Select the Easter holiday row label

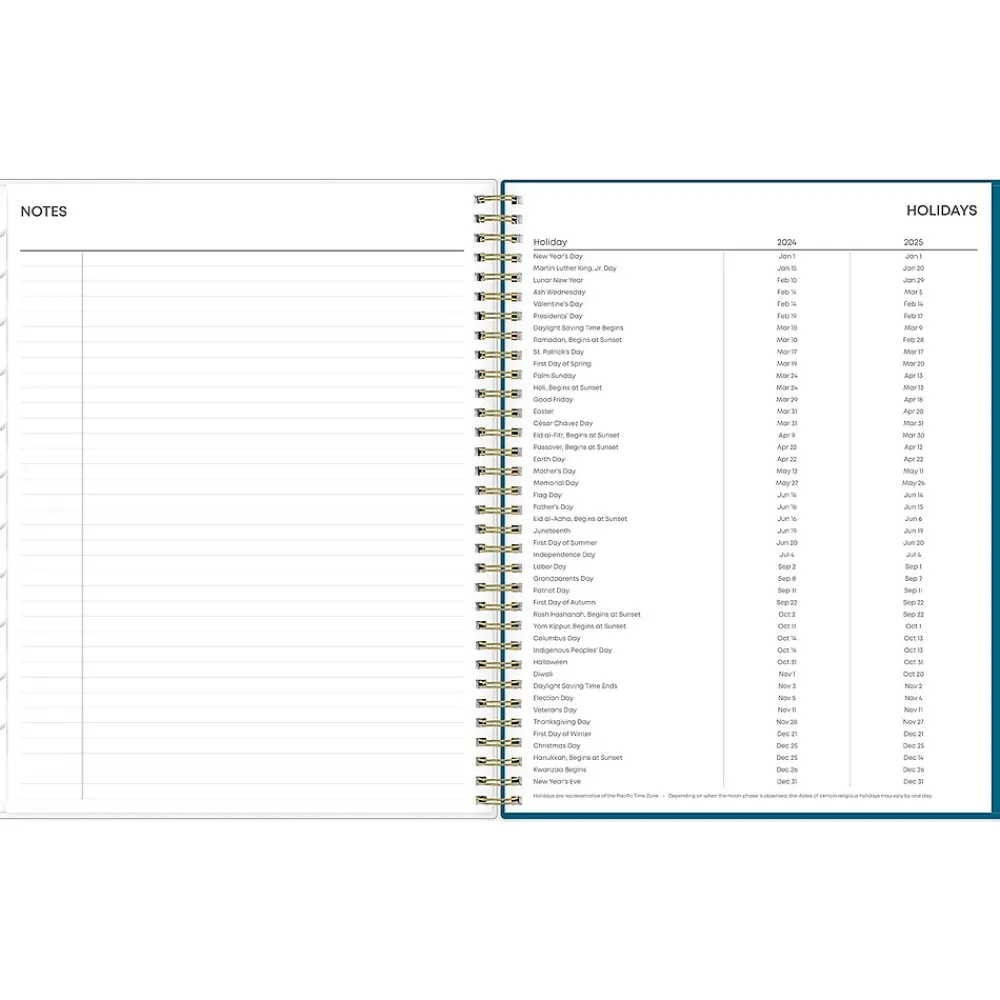543,412
